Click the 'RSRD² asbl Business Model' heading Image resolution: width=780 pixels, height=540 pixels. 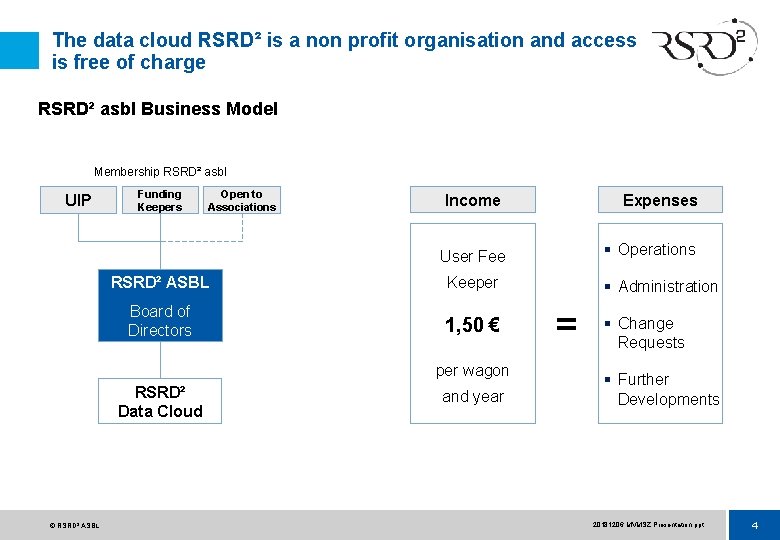(158, 108)
